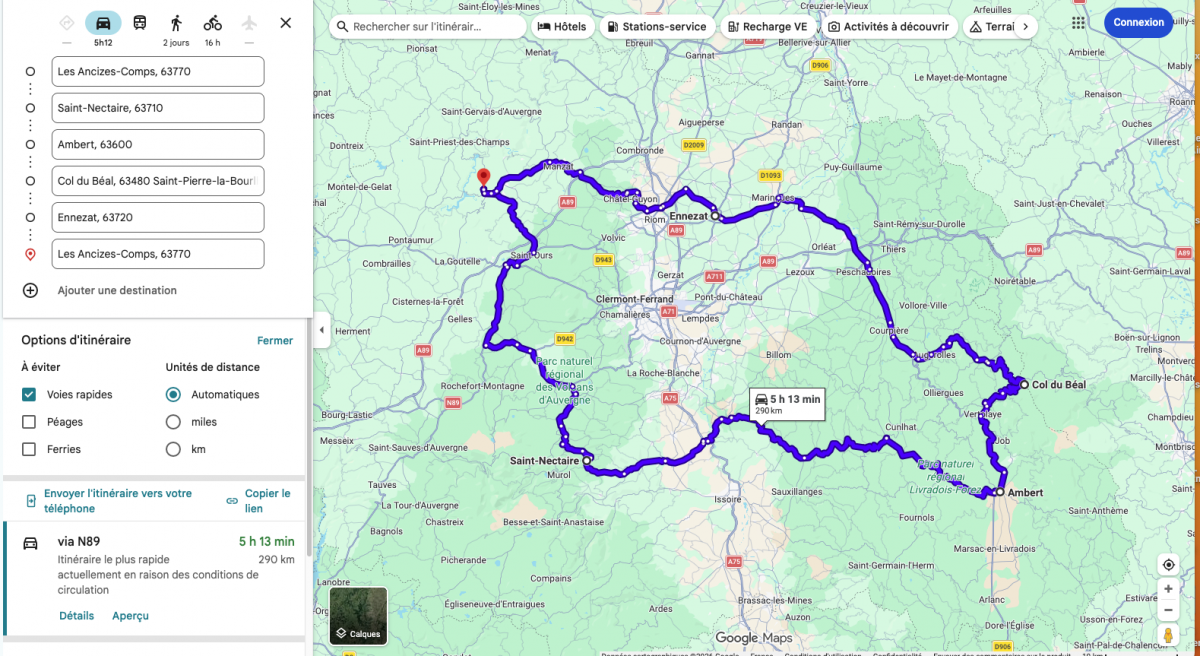Click the Saint-Nectaire waypoint on map

[588, 460]
